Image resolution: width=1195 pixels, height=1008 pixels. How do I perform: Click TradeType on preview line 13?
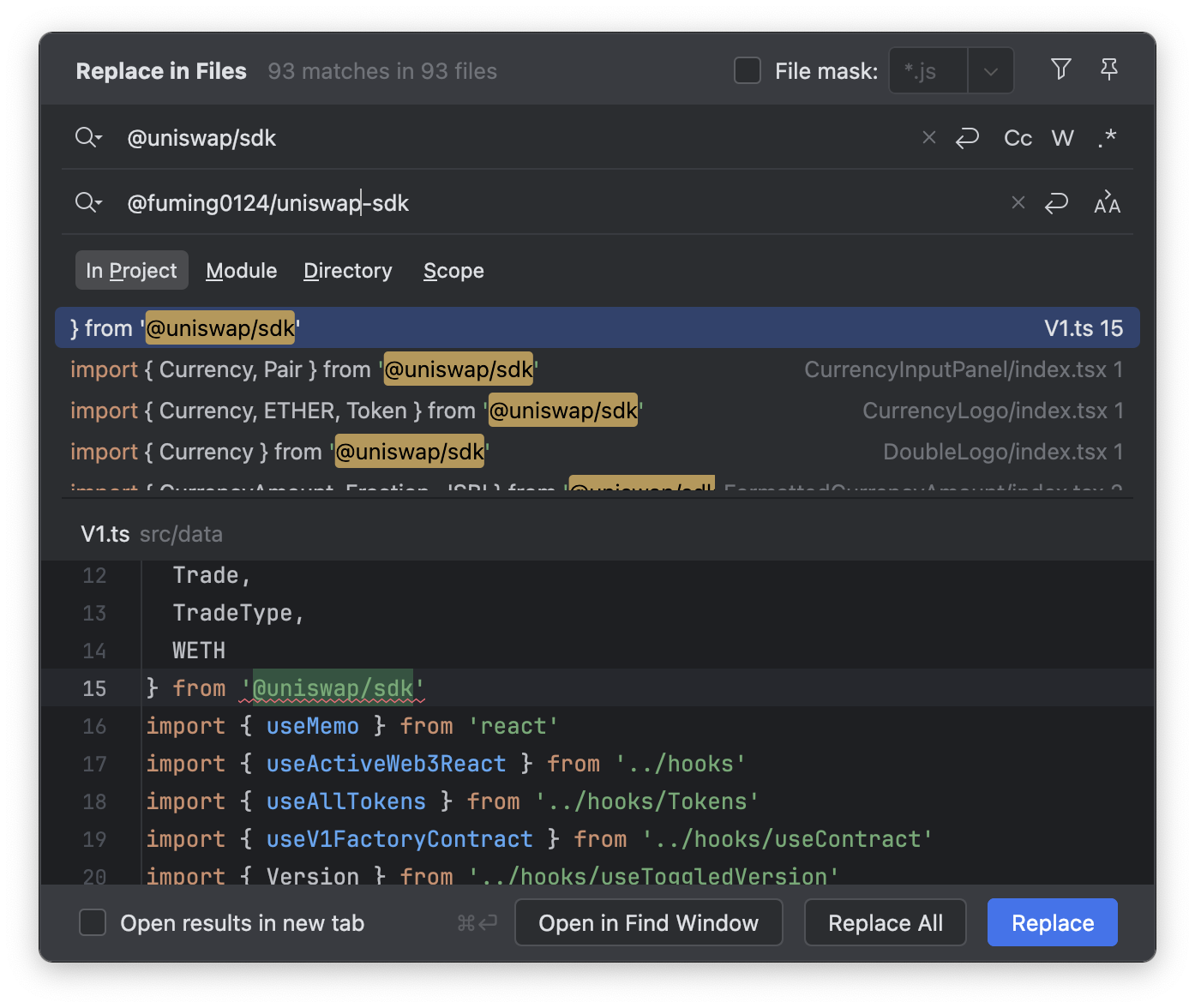(232, 613)
